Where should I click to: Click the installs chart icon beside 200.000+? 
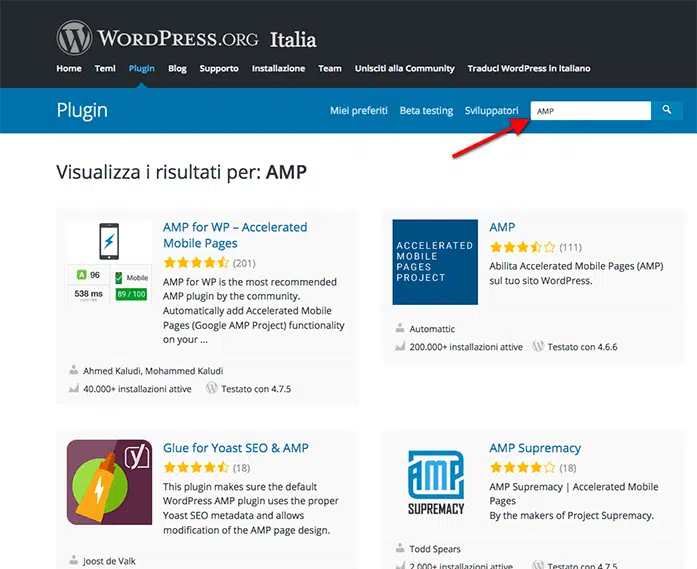[400, 346]
